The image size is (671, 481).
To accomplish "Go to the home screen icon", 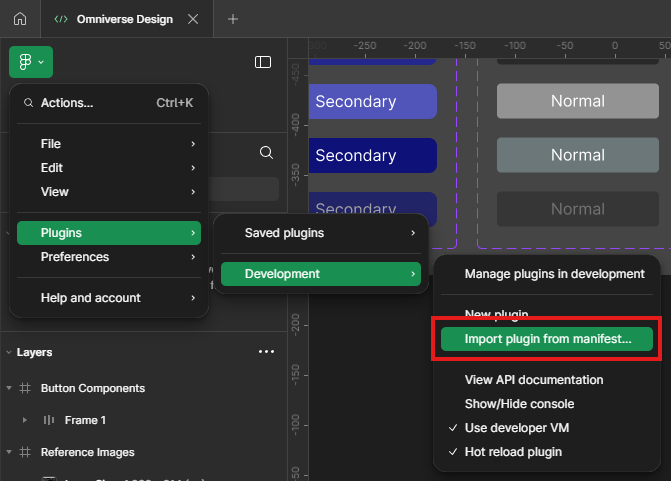I will pos(20,19).
